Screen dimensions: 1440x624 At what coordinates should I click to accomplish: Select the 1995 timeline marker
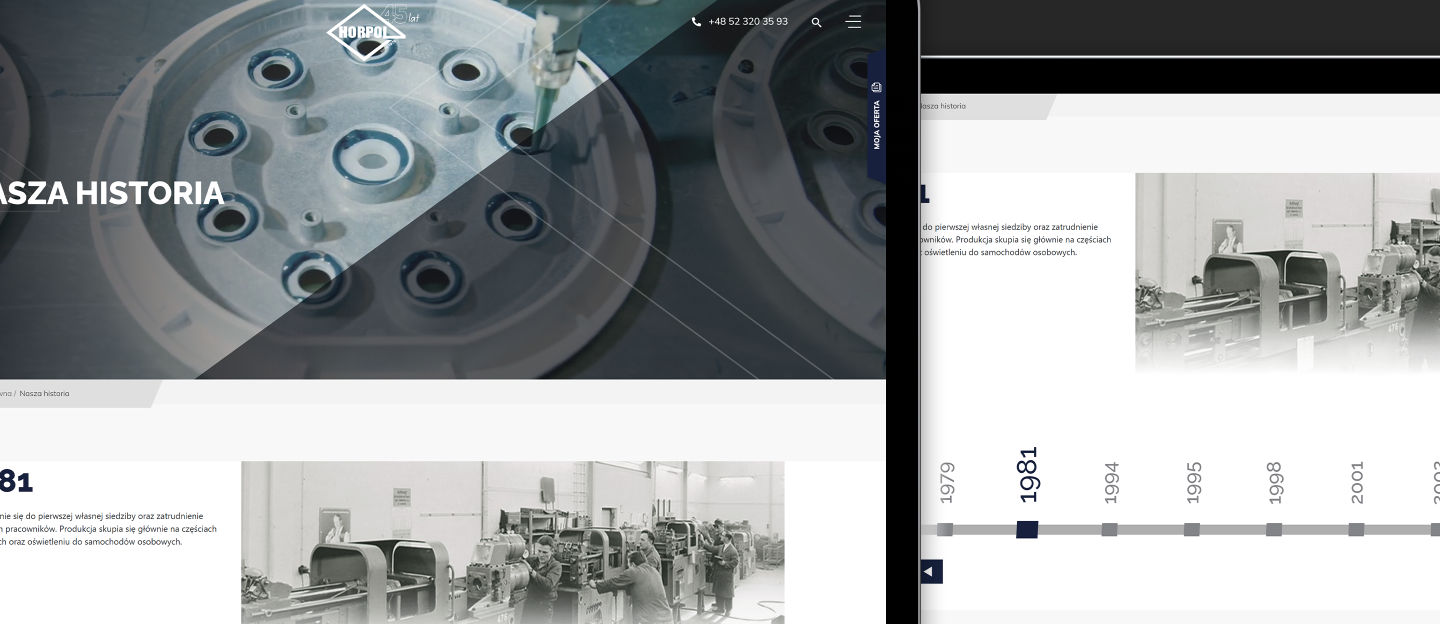pos(1191,530)
